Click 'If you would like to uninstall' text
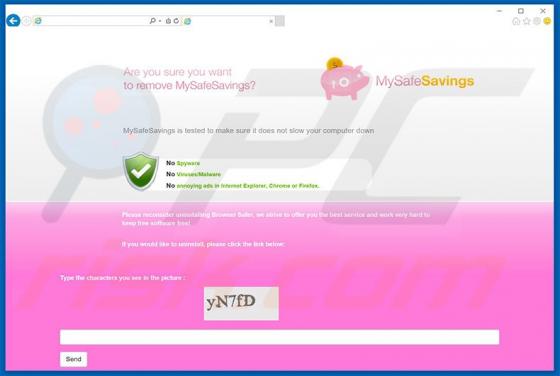Viewport: 560px width, 376px height. click(203, 244)
